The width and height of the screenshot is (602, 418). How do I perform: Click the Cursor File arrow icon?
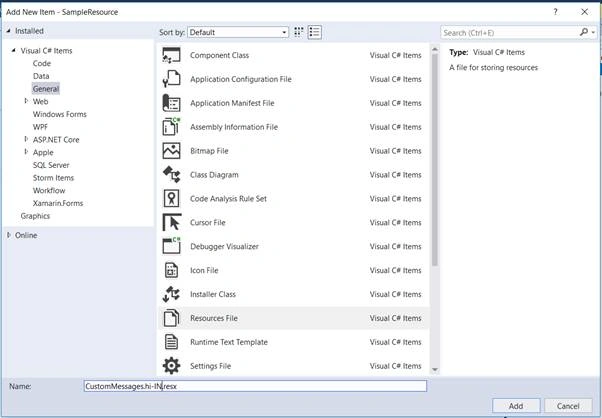171,222
